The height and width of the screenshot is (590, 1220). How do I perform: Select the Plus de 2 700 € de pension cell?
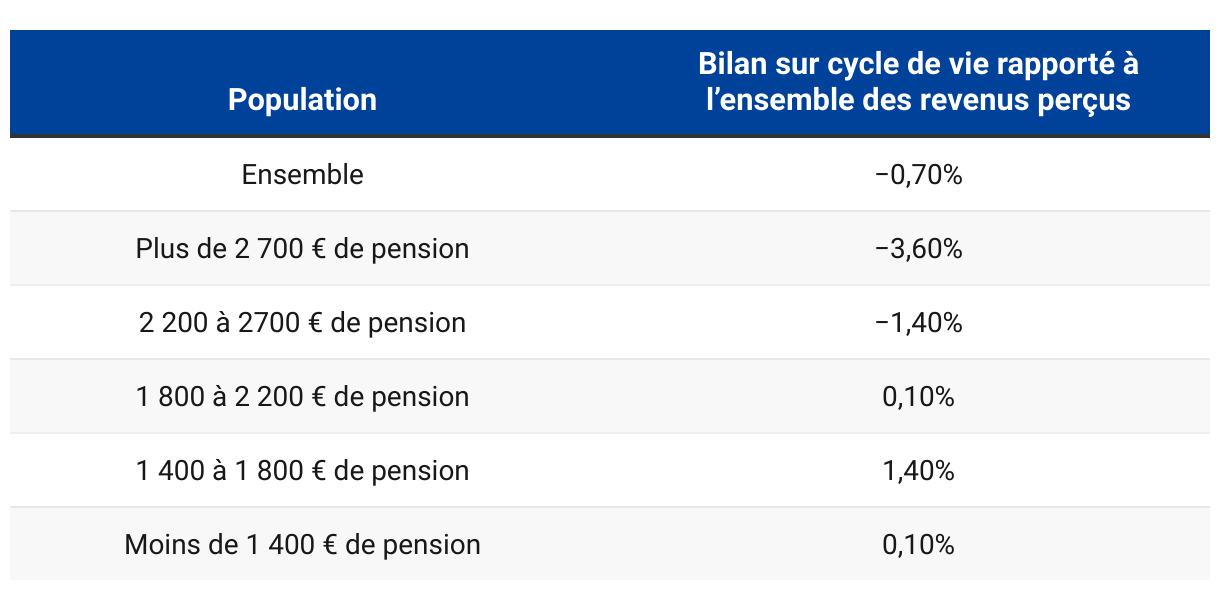302,248
